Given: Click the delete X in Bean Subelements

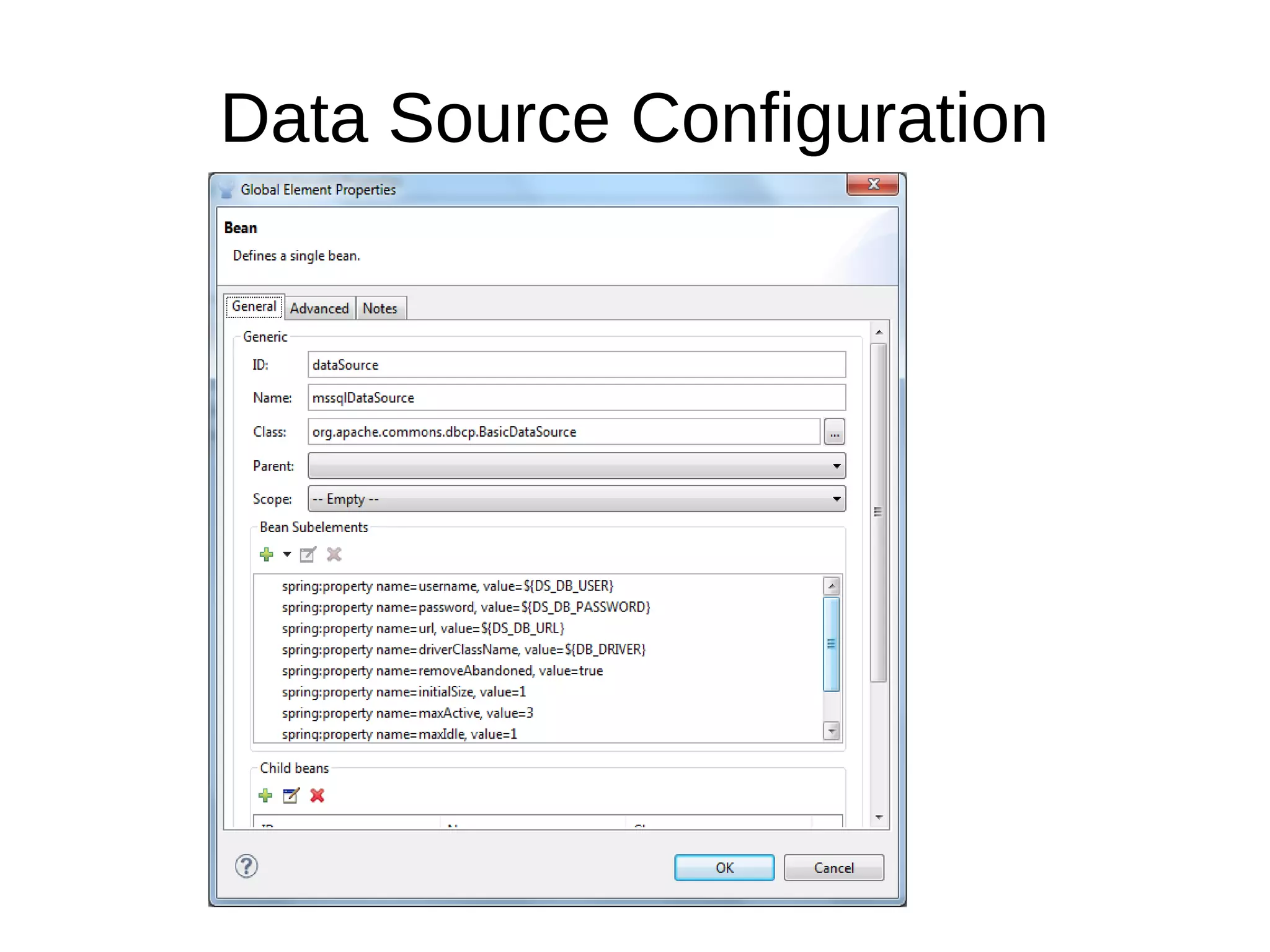Looking at the screenshot, I should point(334,554).
